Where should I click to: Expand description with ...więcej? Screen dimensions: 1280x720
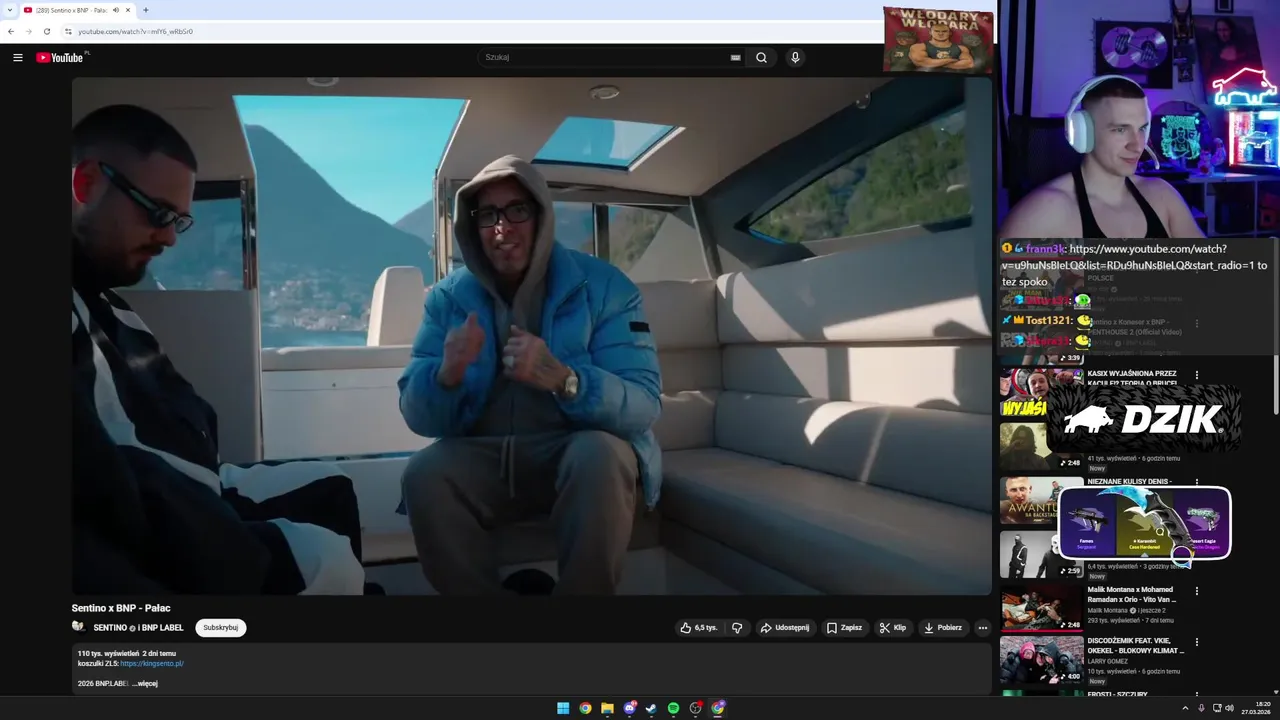coord(145,684)
